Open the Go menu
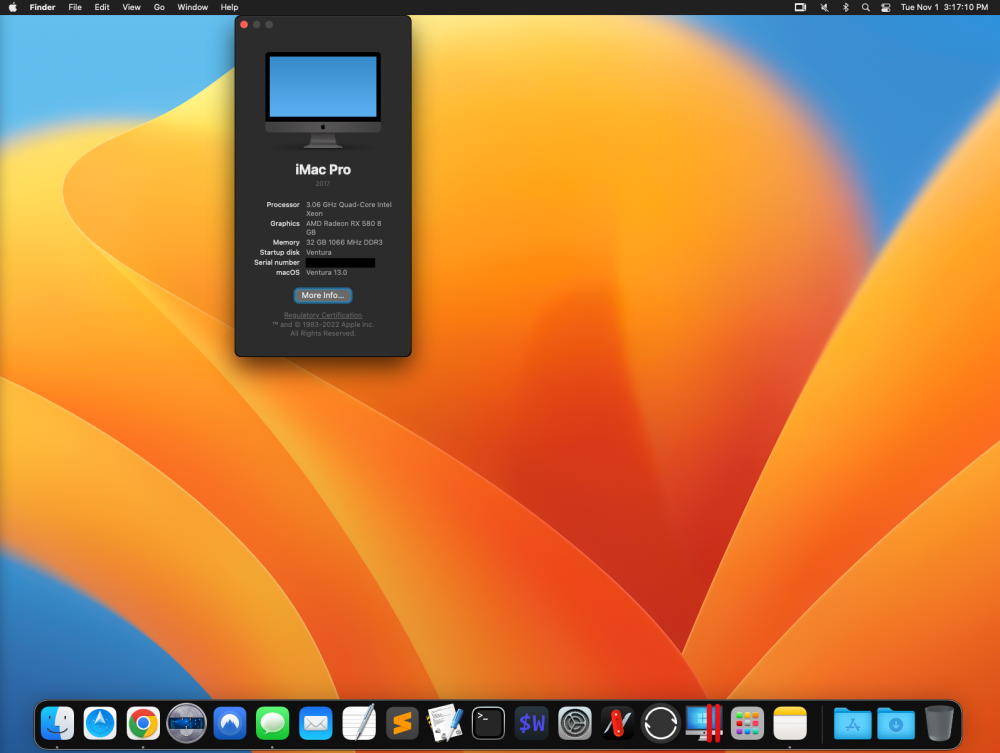Image resolution: width=1000 pixels, height=753 pixels. (159, 7)
